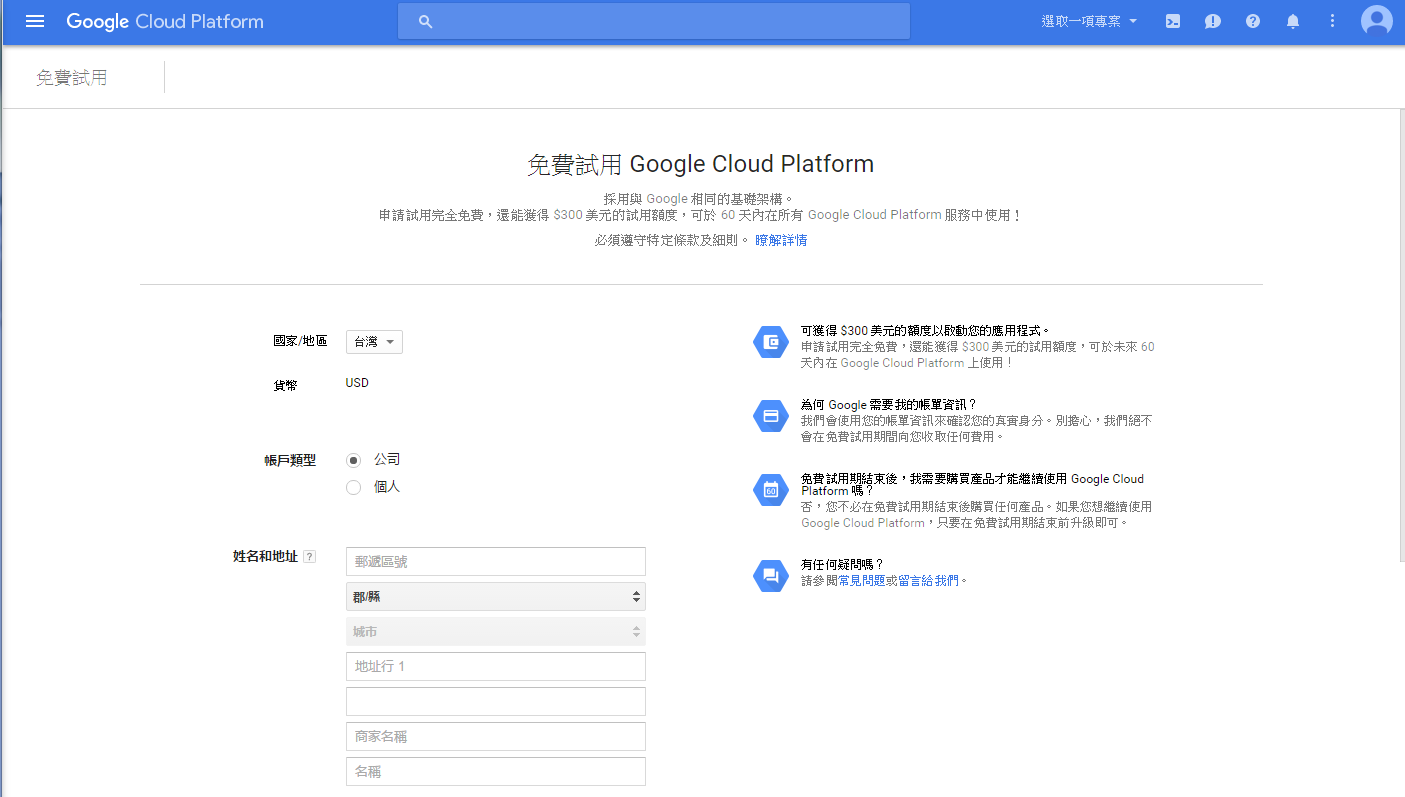Open the 留言給我們 contact link
Image resolution: width=1405 pixels, height=797 pixels.
coord(928,580)
